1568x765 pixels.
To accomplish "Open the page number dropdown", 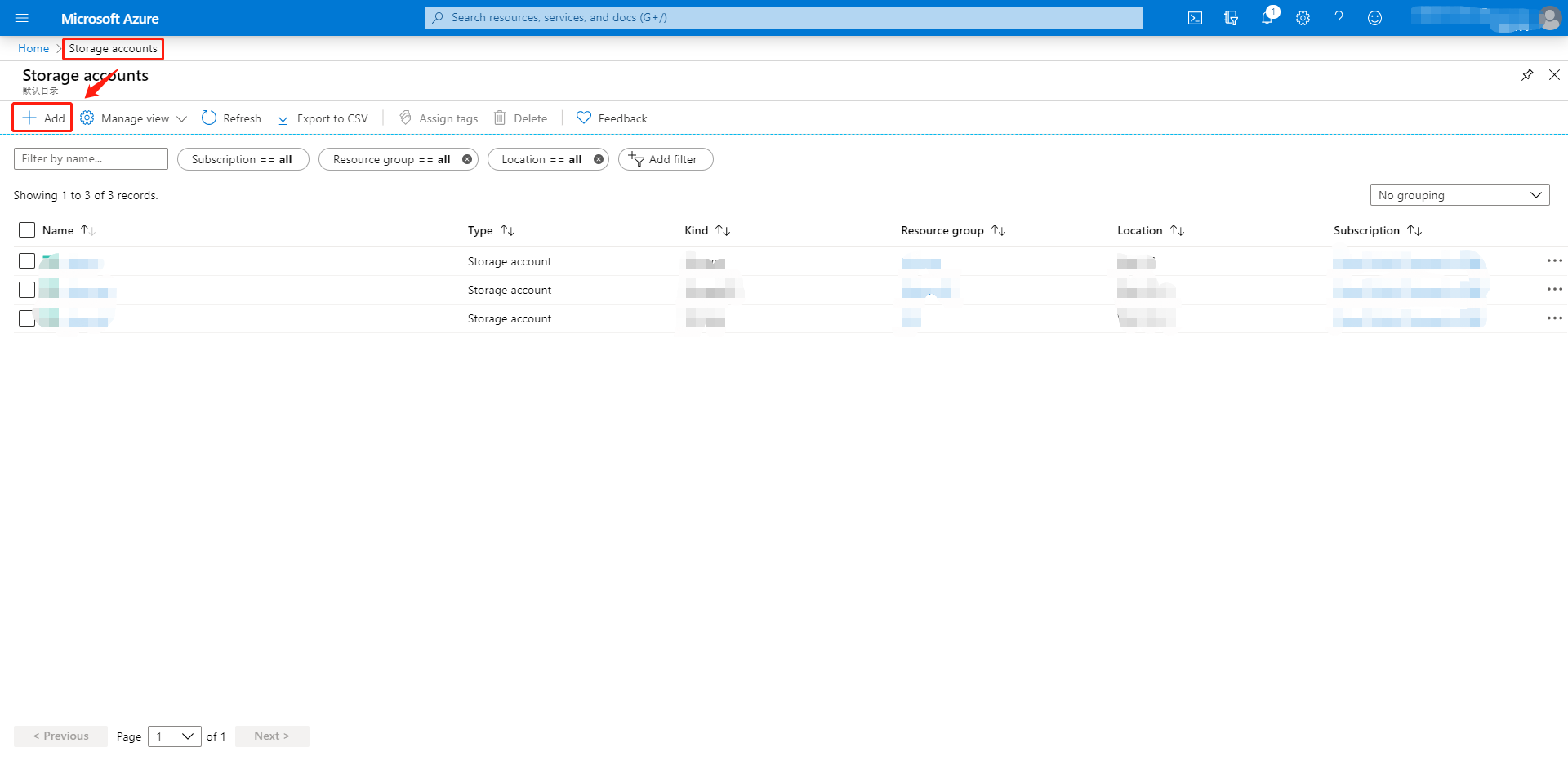I will click(x=174, y=736).
